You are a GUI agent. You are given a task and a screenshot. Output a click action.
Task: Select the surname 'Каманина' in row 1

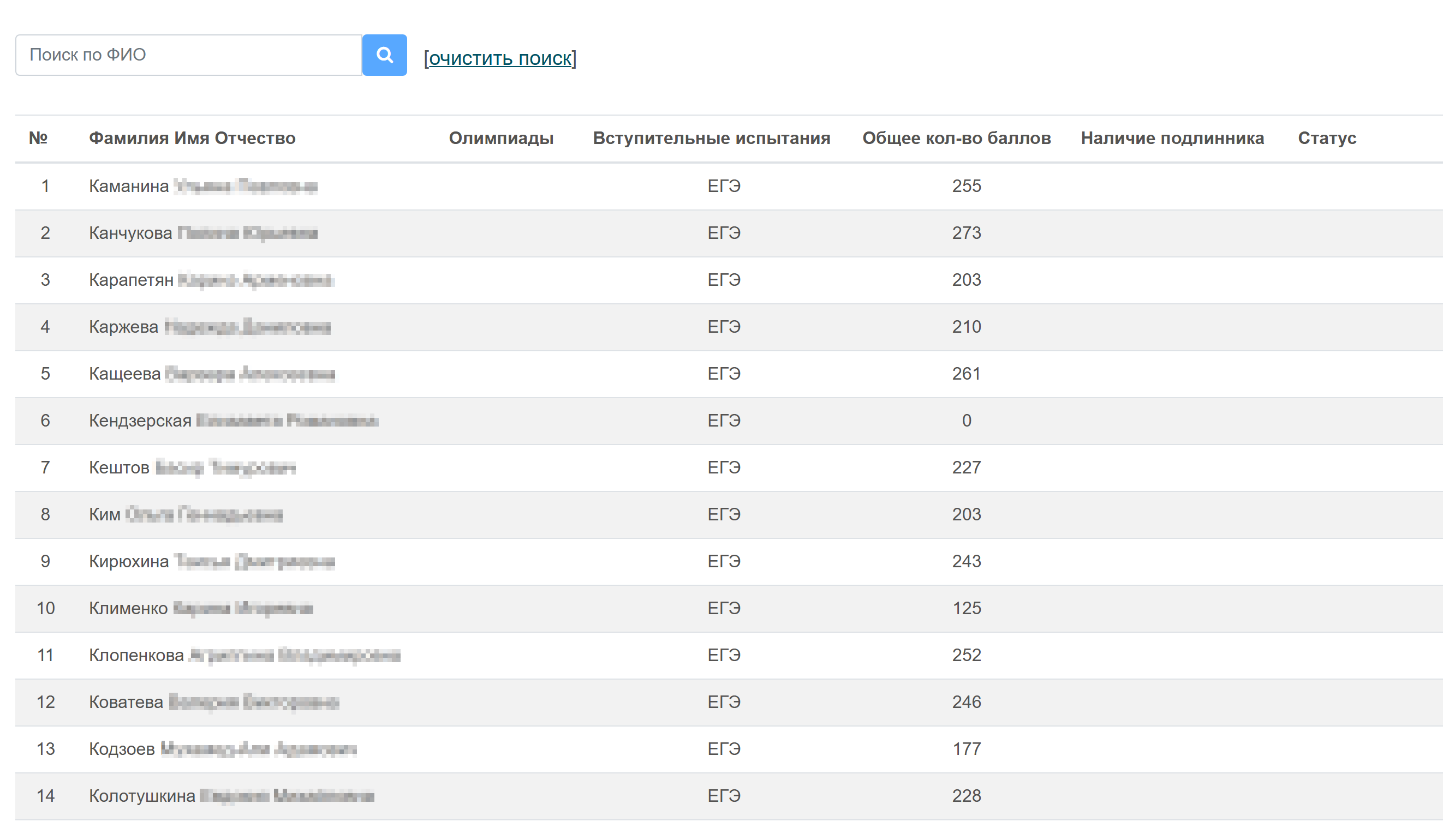point(129,186)
